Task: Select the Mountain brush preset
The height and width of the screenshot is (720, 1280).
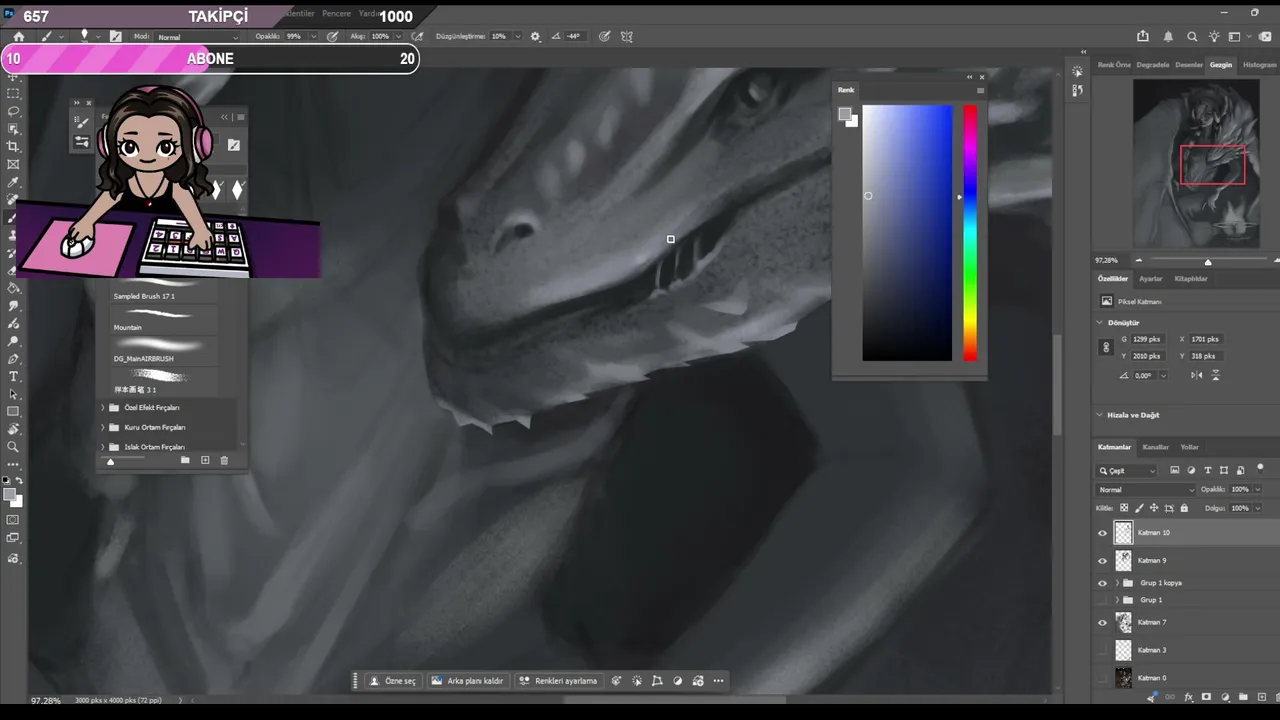Action: [164, 317]
